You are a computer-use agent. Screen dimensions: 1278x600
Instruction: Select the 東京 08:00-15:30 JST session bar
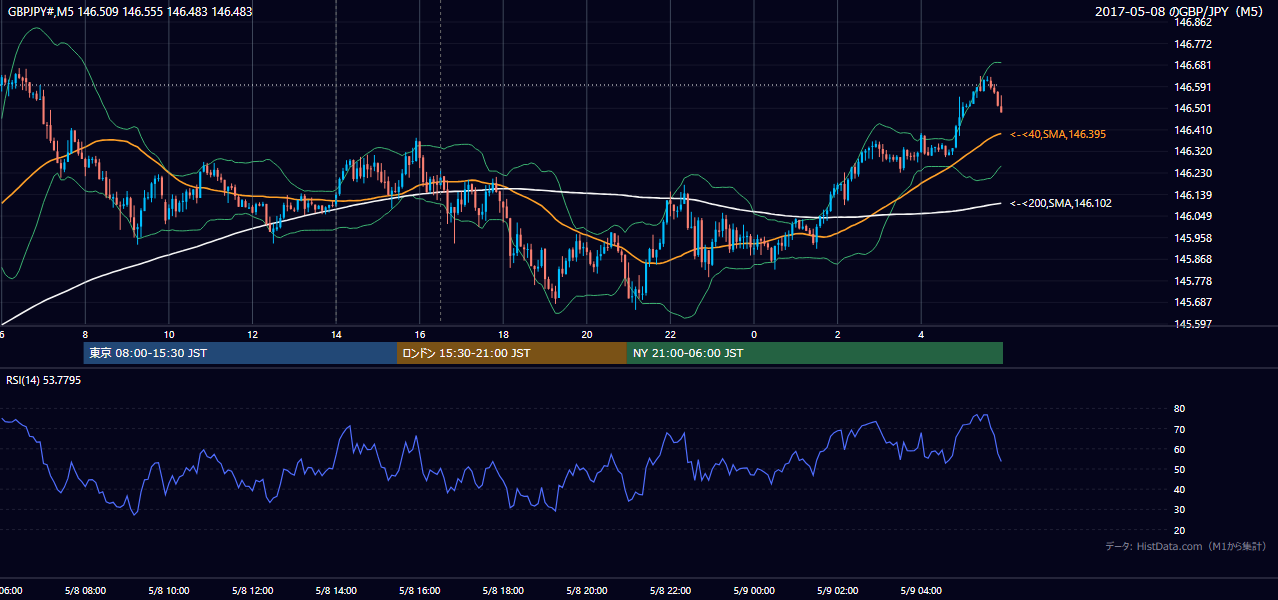(x=240, y=353)
